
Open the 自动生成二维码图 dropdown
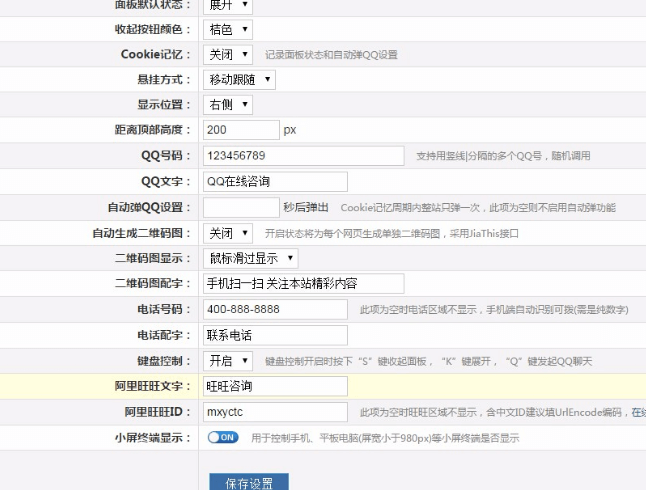click(x=227, y=233)
